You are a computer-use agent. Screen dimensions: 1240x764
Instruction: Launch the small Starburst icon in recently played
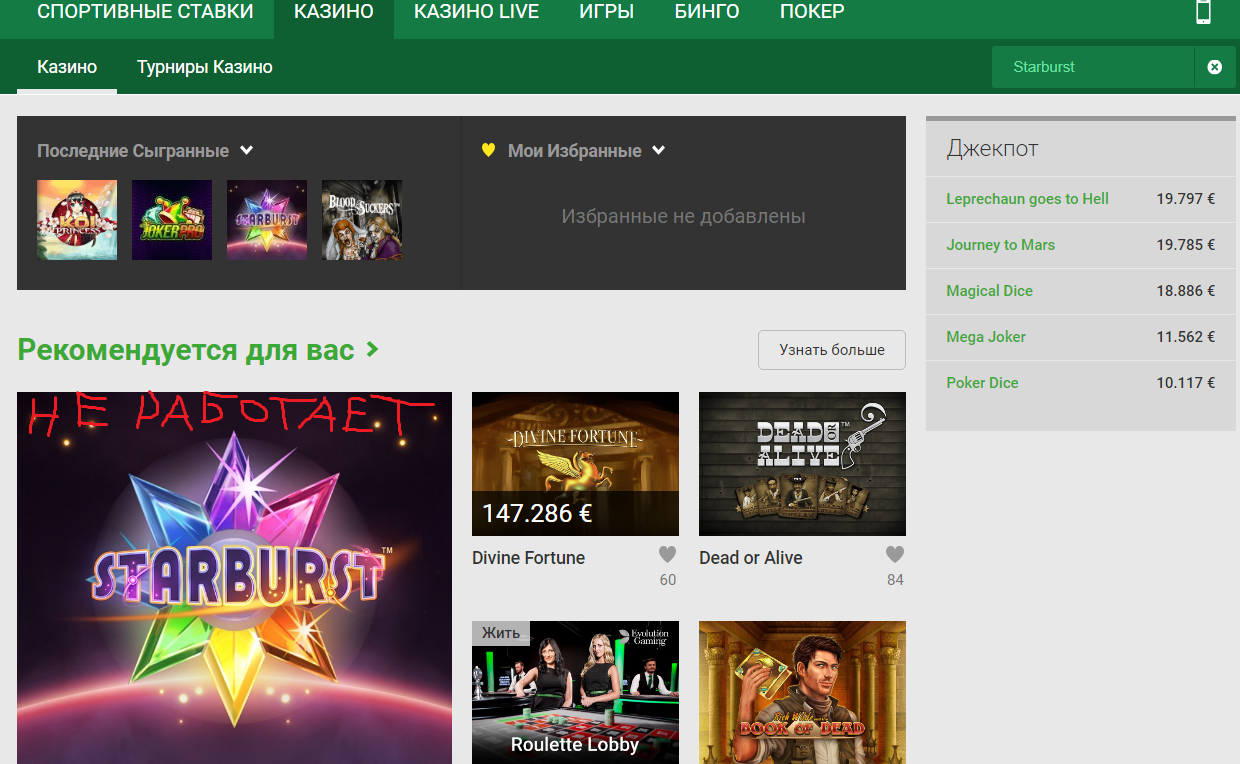(267, 220)
